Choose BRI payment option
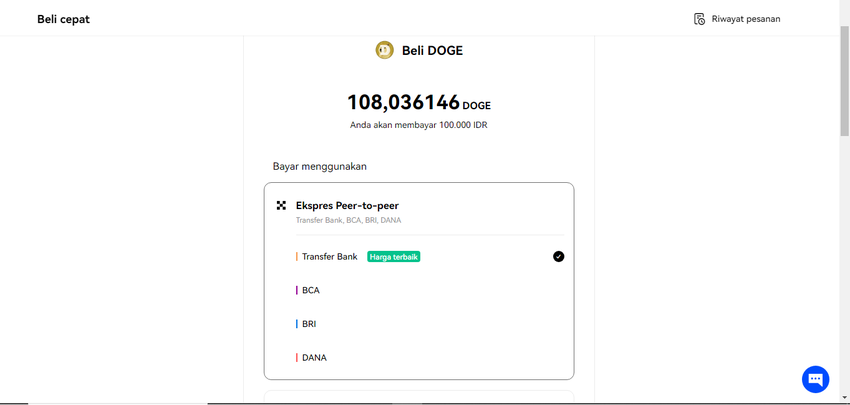 coord(309,324)
